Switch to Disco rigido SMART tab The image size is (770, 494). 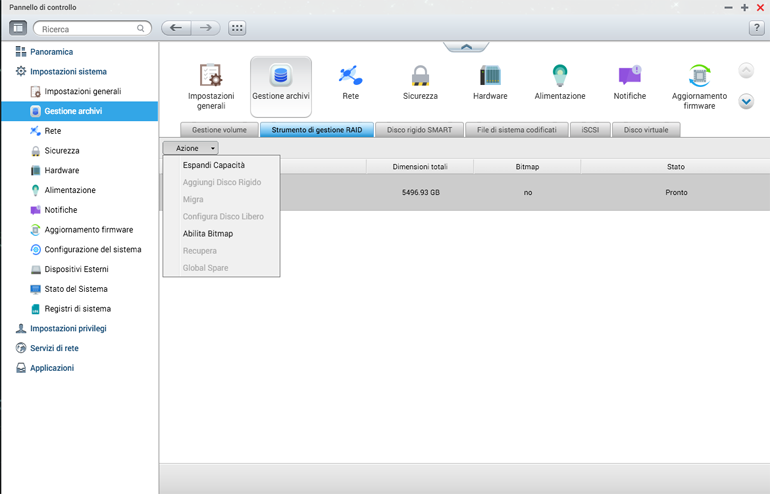(x=419, y=130)
